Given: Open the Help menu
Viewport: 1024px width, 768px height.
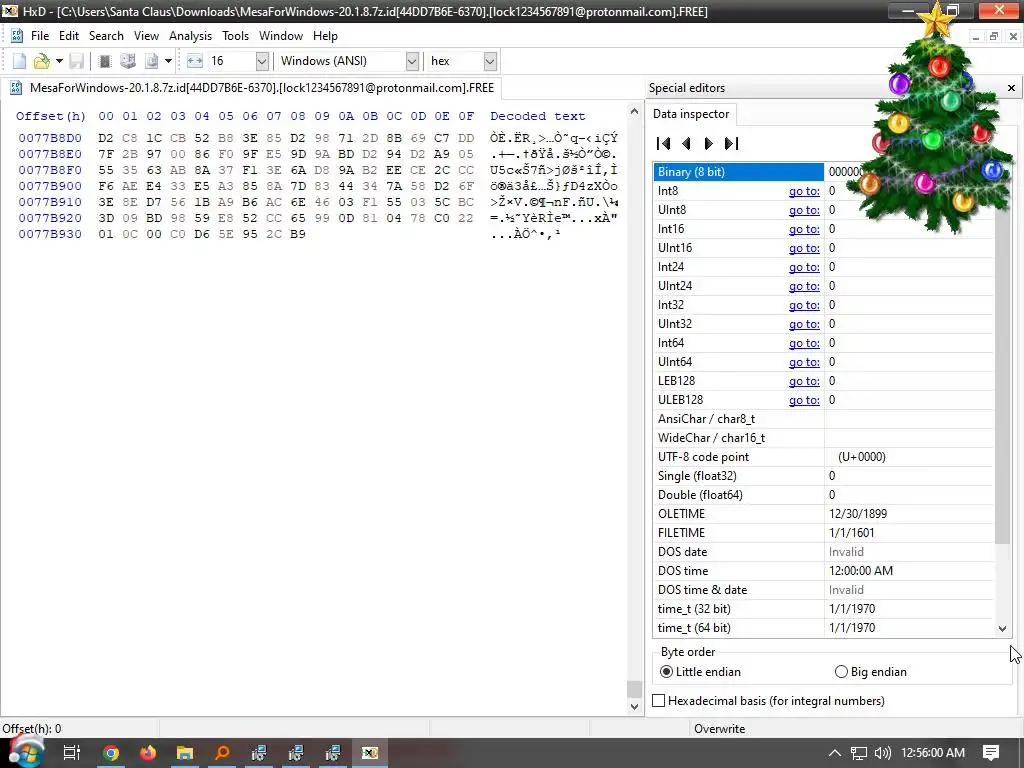Looking at the screenshot, I should click(x=325, y=36).
